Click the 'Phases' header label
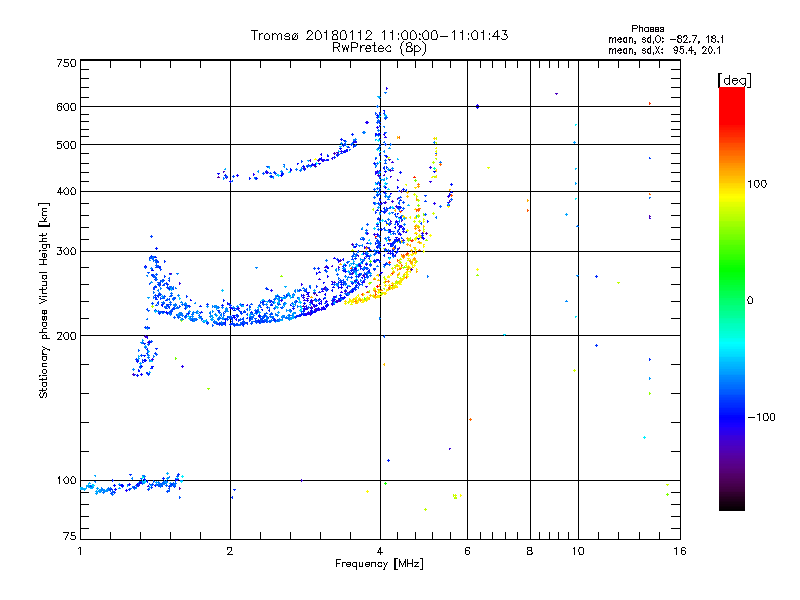This screenshot has width=800, height=600. click(x=647, y=29)
